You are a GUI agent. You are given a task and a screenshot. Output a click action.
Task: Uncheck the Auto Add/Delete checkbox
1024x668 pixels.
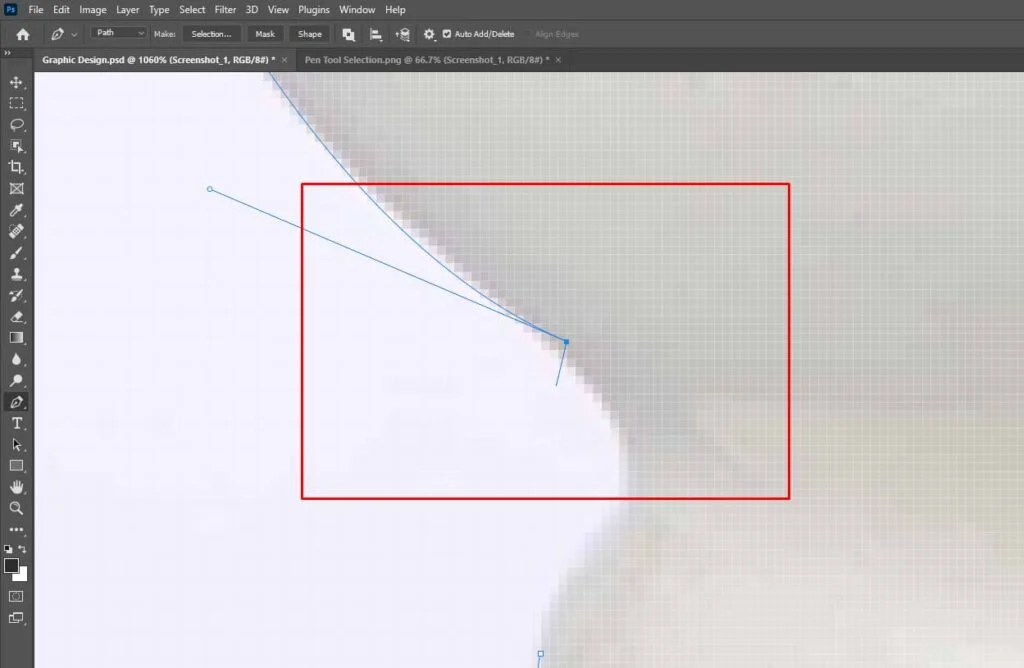(446, 34)
